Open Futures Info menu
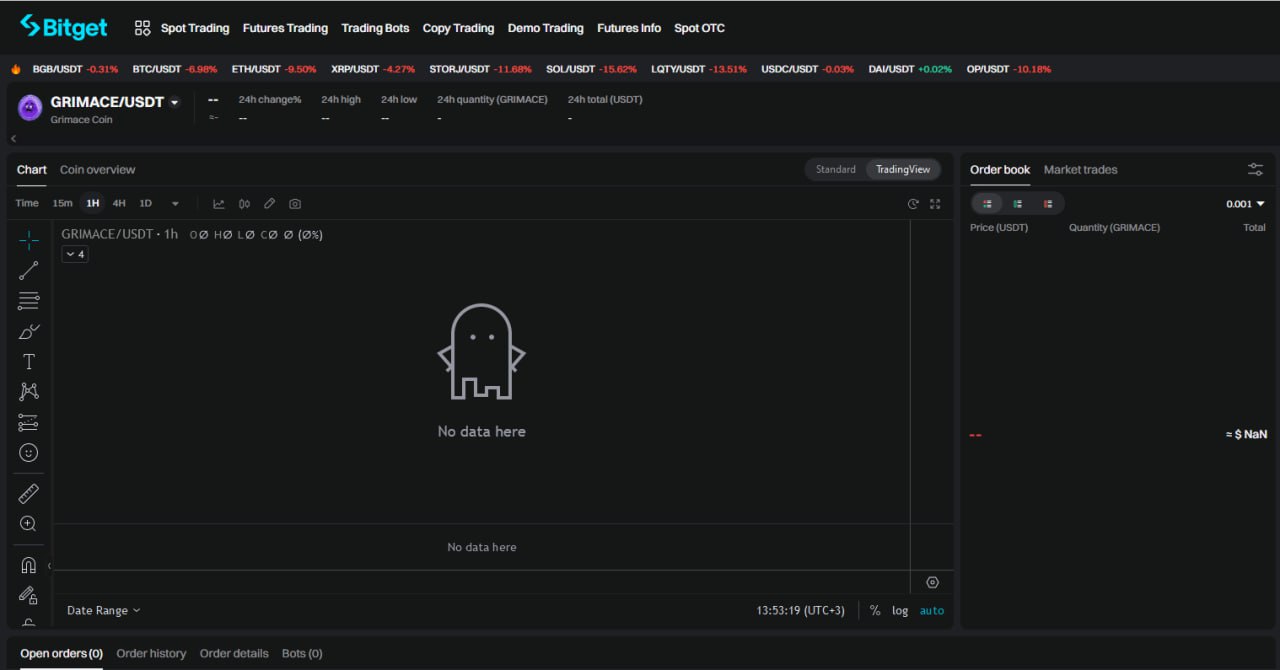The width and height of the screenshot is (1280, 670). click(629, 28)
